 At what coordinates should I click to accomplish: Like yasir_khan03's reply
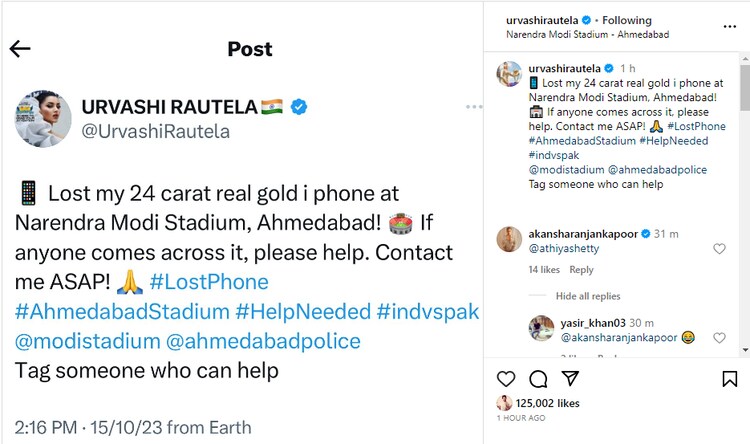click(719, 338)
